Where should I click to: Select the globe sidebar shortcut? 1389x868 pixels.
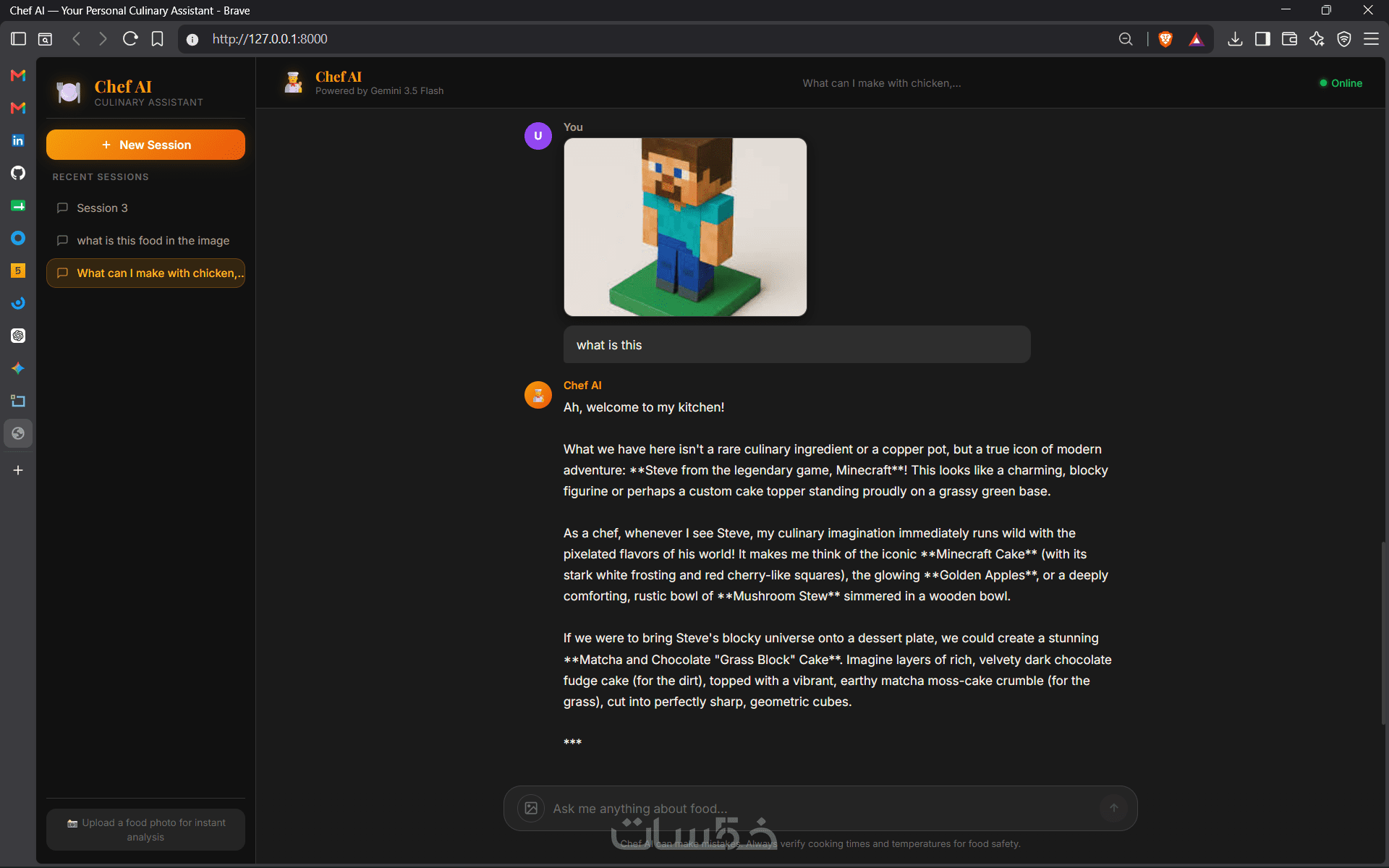[18, 433]
